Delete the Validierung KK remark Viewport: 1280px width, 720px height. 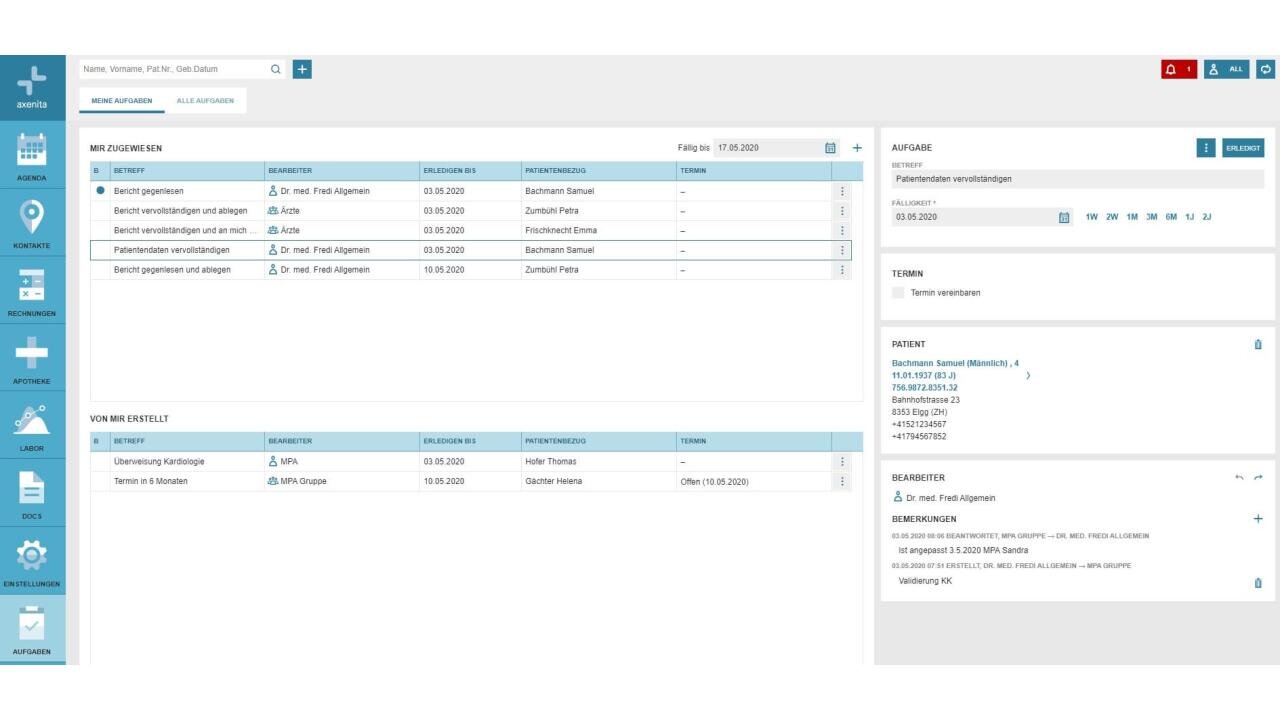(1258, 583)
